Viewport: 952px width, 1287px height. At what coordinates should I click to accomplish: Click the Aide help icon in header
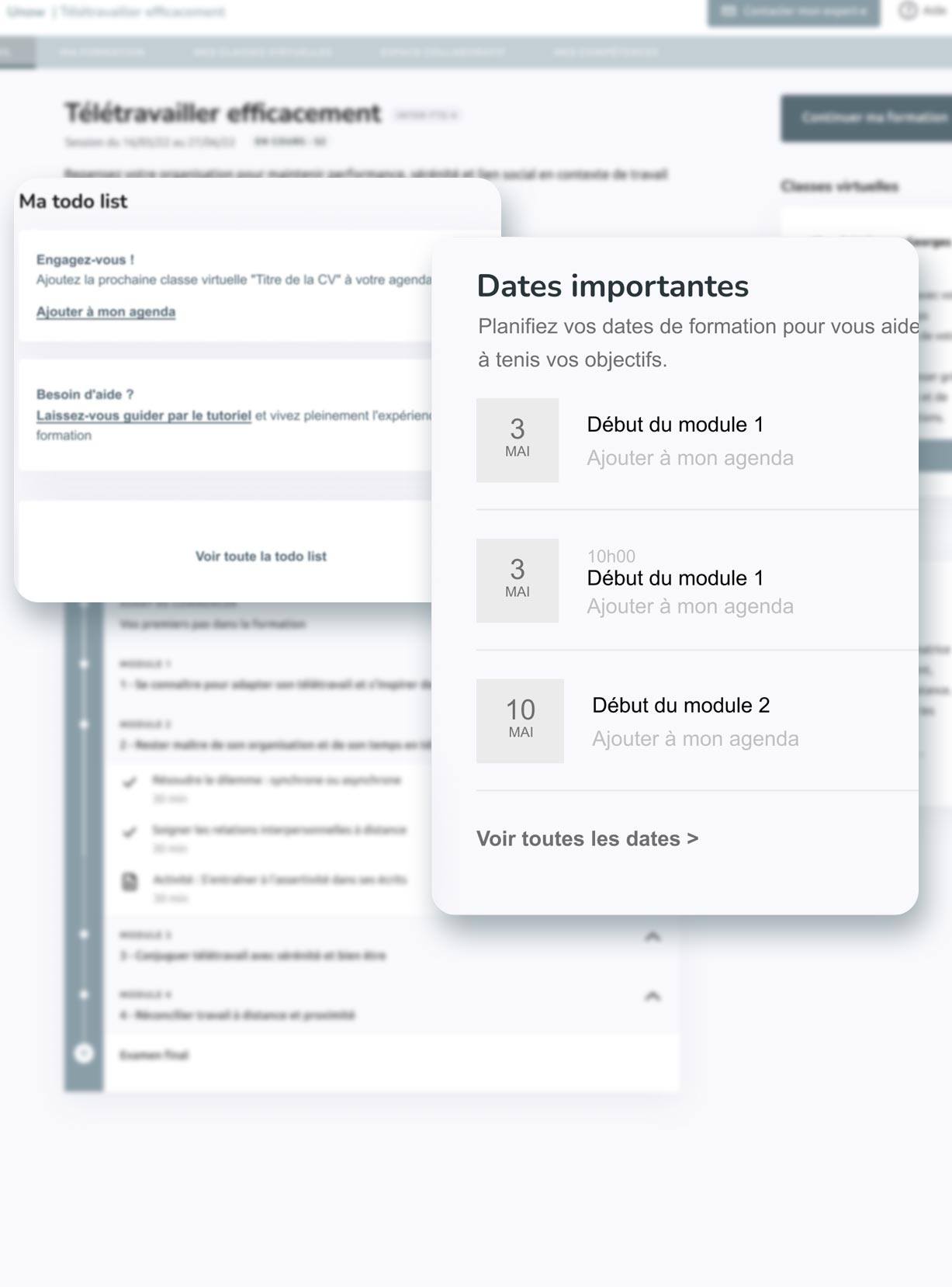907,11
